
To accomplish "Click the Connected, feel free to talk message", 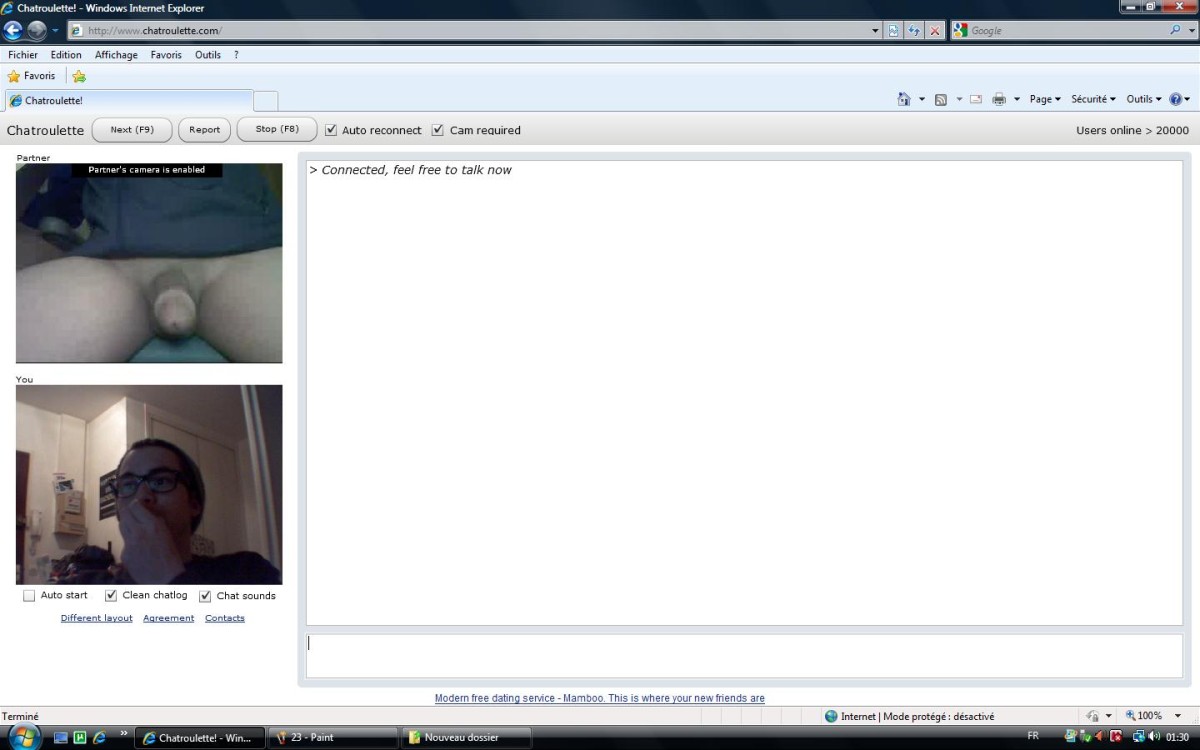I will click(x=411, y=170).
